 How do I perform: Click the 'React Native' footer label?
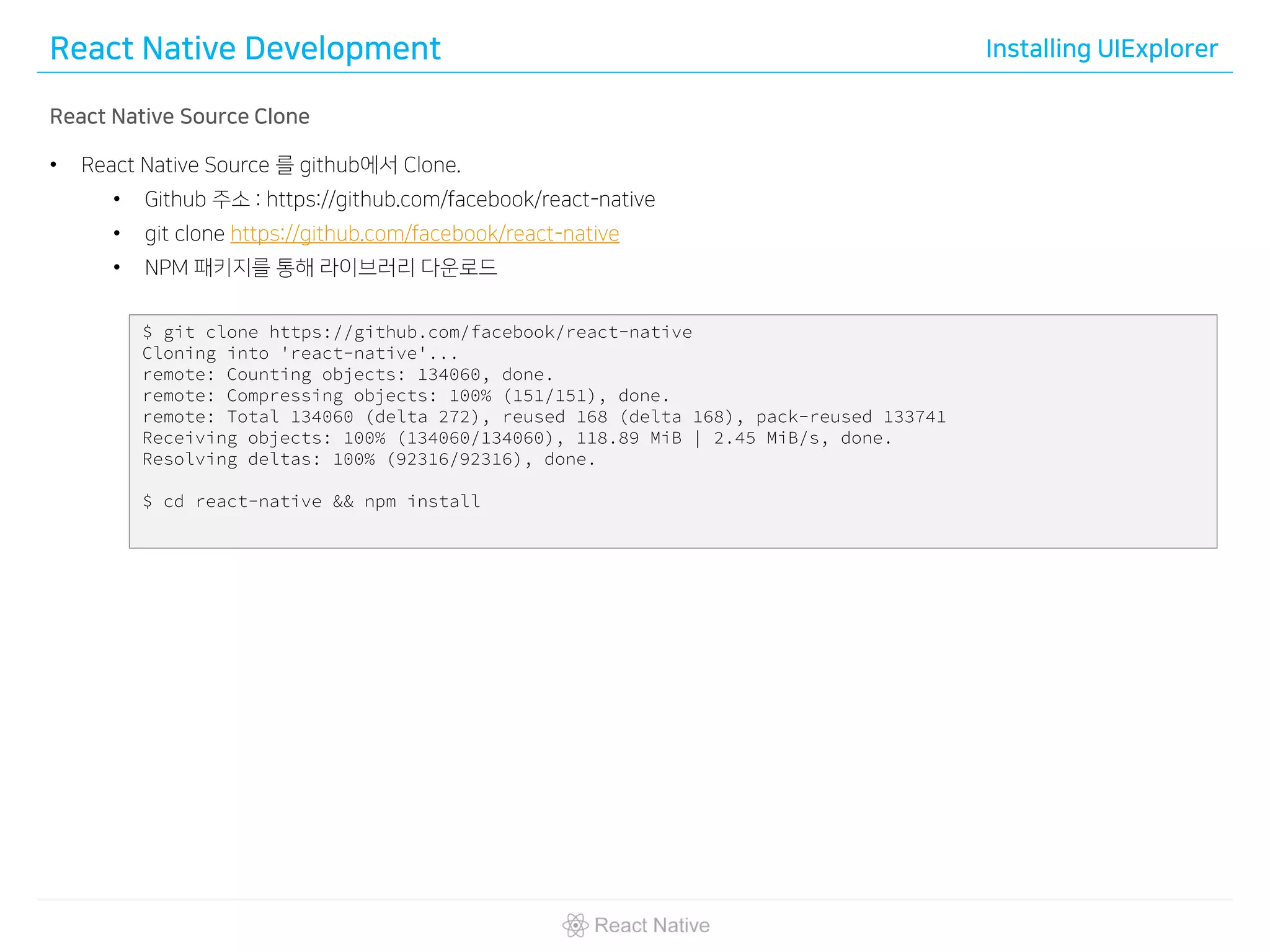point(652,925)
